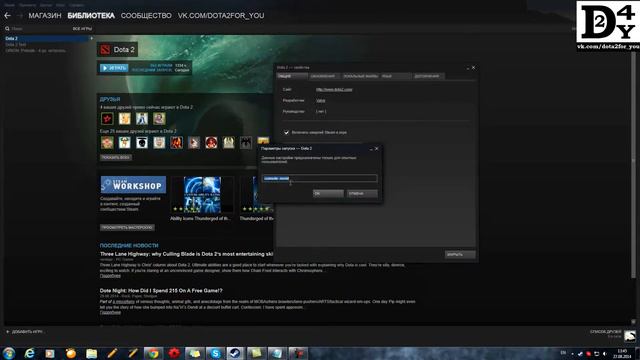Open СПИСОК ДРУЗЕЙ friends list
The image size is (640, 360).
pyautogui.click(x=606, y=332)
